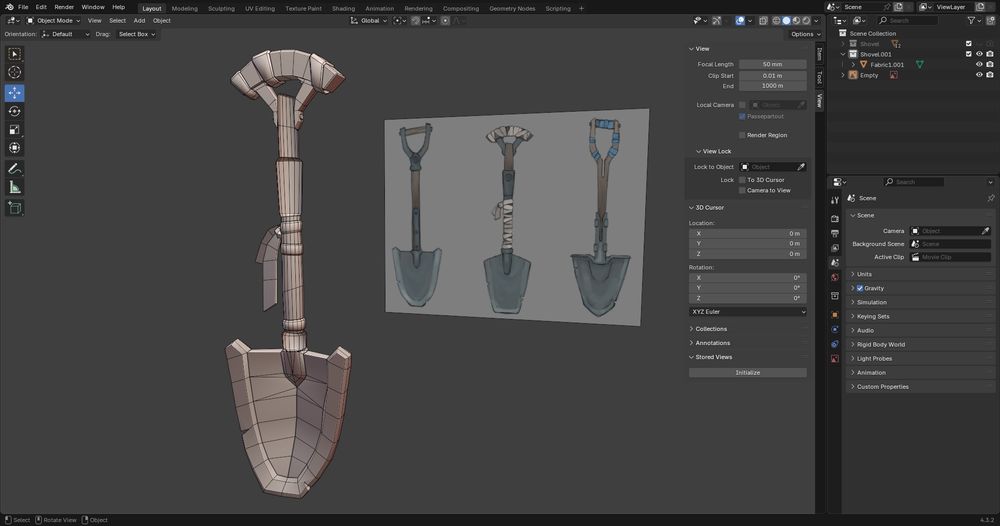Expand the Rigid Body World panel

click(x=880, y=344)
